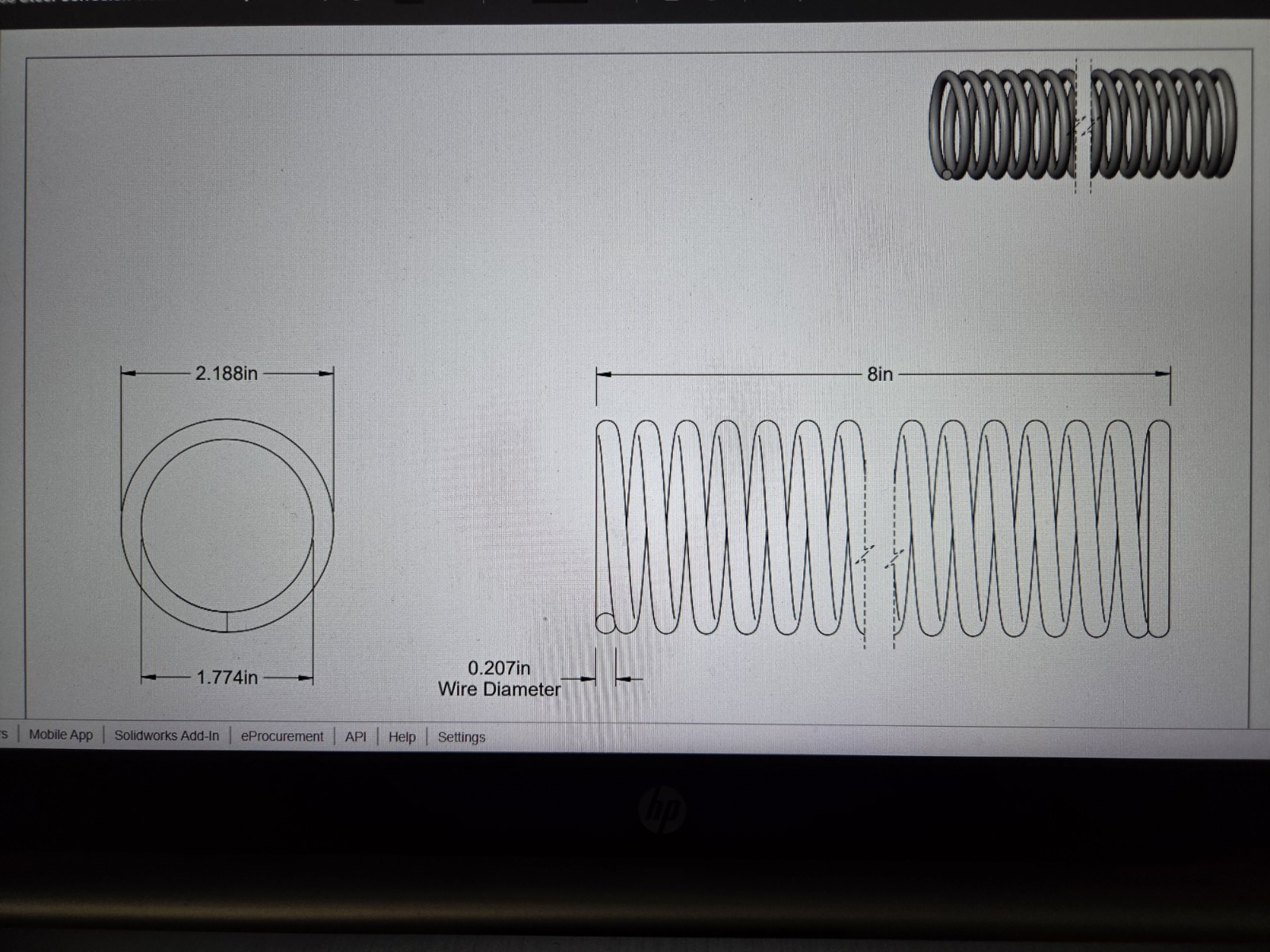Click the spring end-view circle drawing
This screenshot has height=952, width=1270.
tap(227, 525)
